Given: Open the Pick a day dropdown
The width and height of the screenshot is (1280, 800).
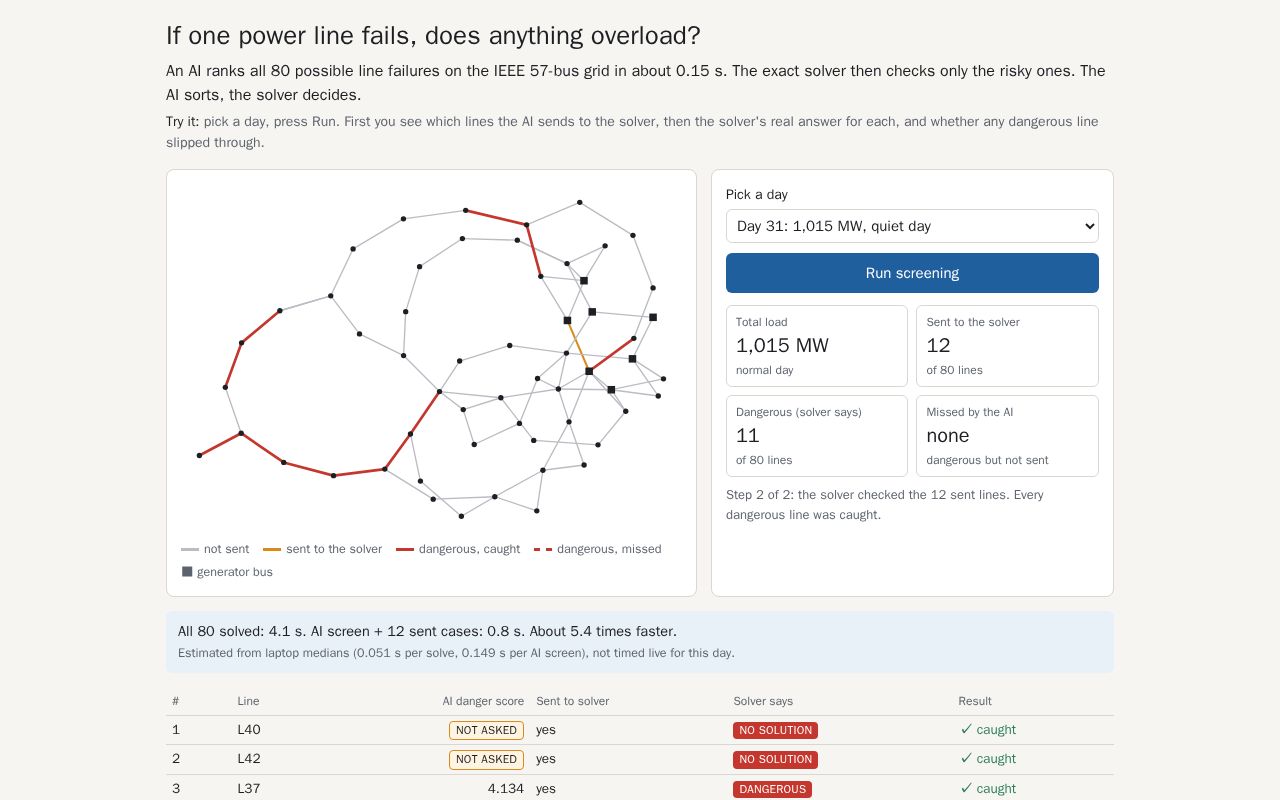Looking at the screenshot, I should (x=912, y=226).
